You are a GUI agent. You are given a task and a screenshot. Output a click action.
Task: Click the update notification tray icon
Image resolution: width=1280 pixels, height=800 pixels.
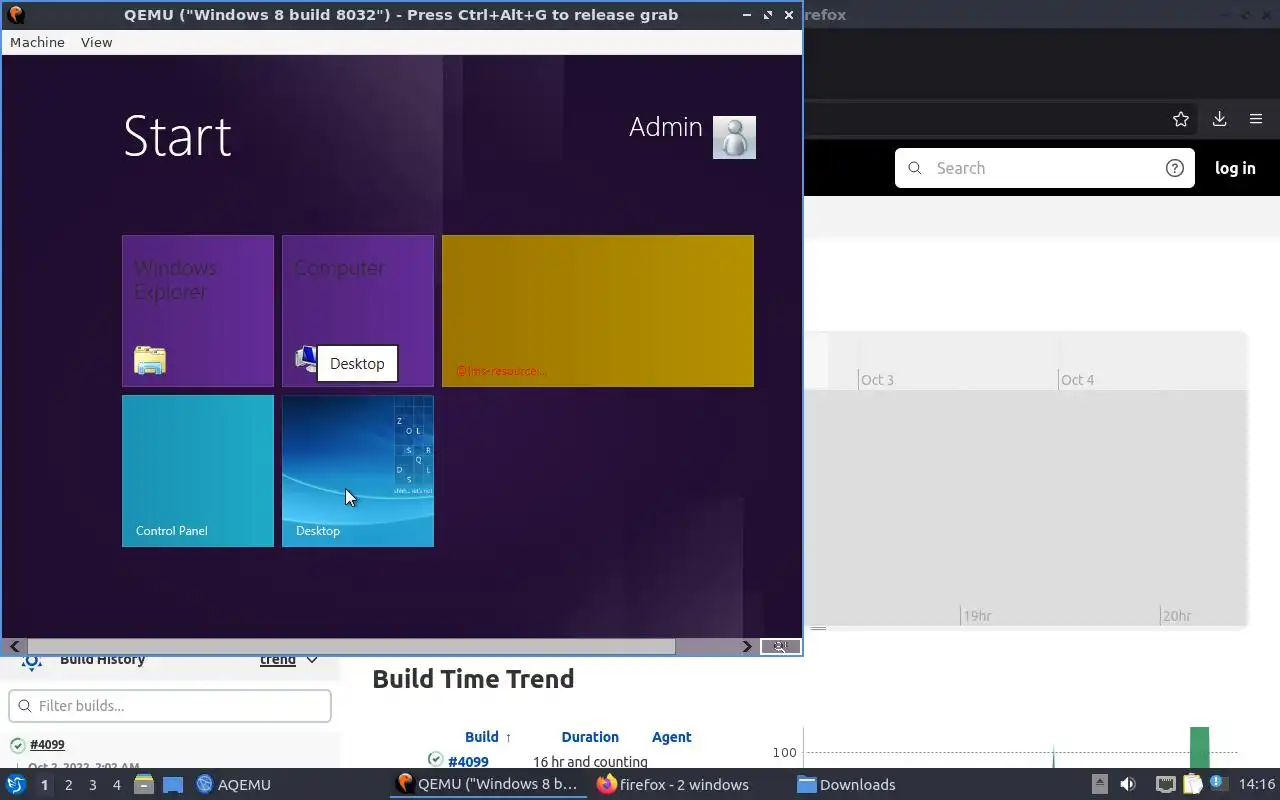point(1217,784)
